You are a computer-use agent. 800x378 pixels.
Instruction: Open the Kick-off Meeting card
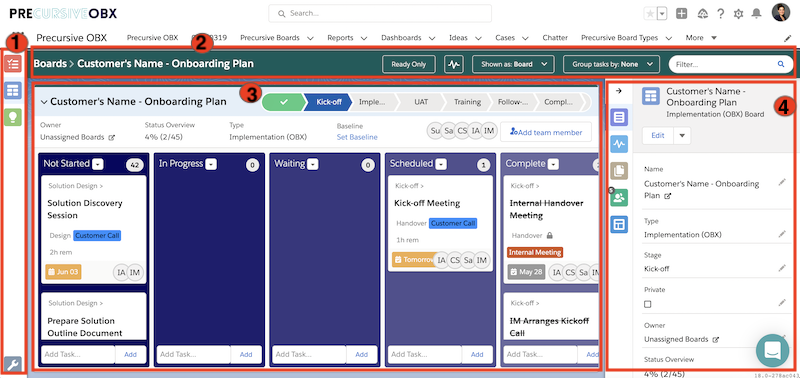(440, 223)
